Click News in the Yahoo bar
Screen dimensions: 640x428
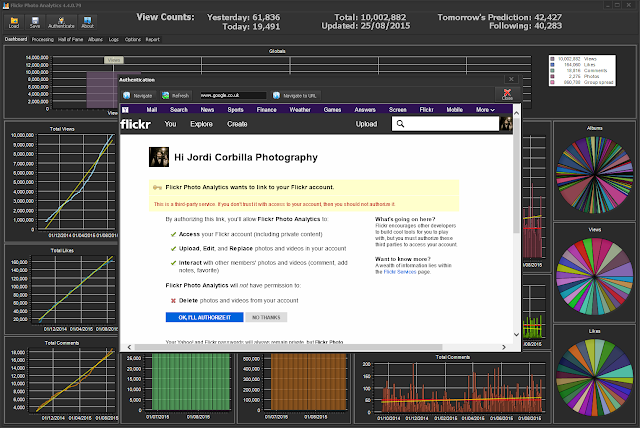click(207, 110)
